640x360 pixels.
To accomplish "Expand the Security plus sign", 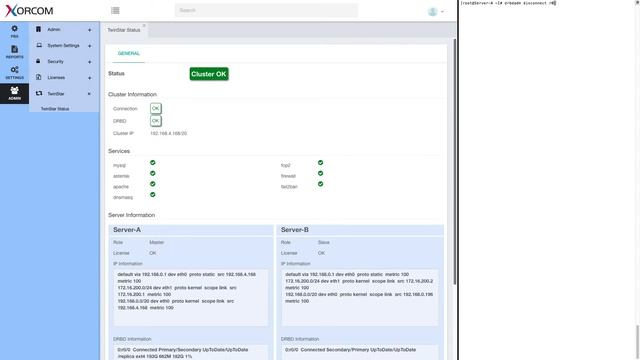I will [x=89, y=62].
